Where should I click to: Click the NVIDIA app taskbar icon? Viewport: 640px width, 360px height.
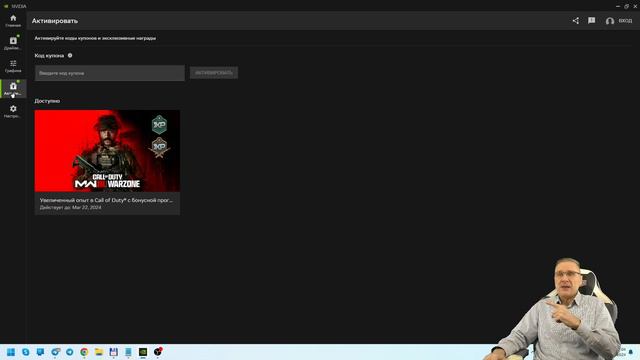point(143,352)
